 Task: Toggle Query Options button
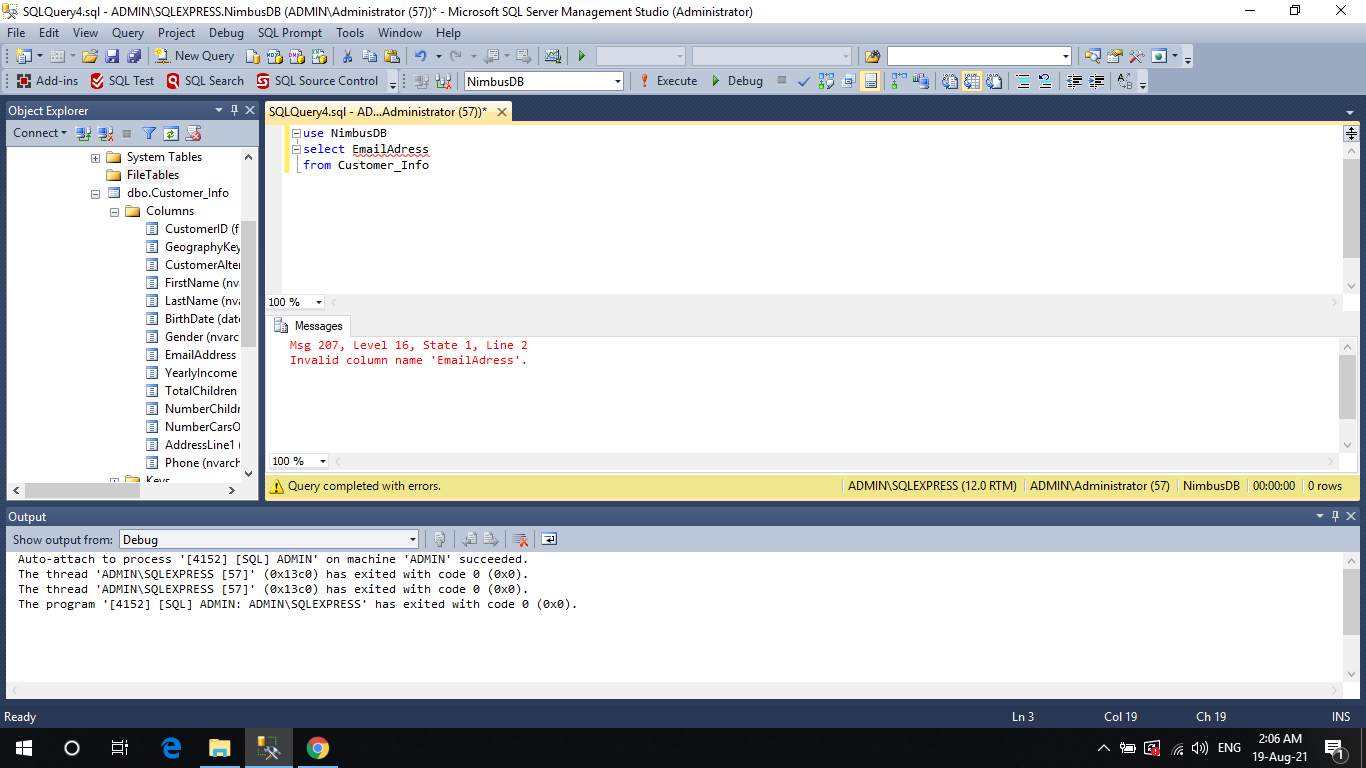(x=848, y=81)
